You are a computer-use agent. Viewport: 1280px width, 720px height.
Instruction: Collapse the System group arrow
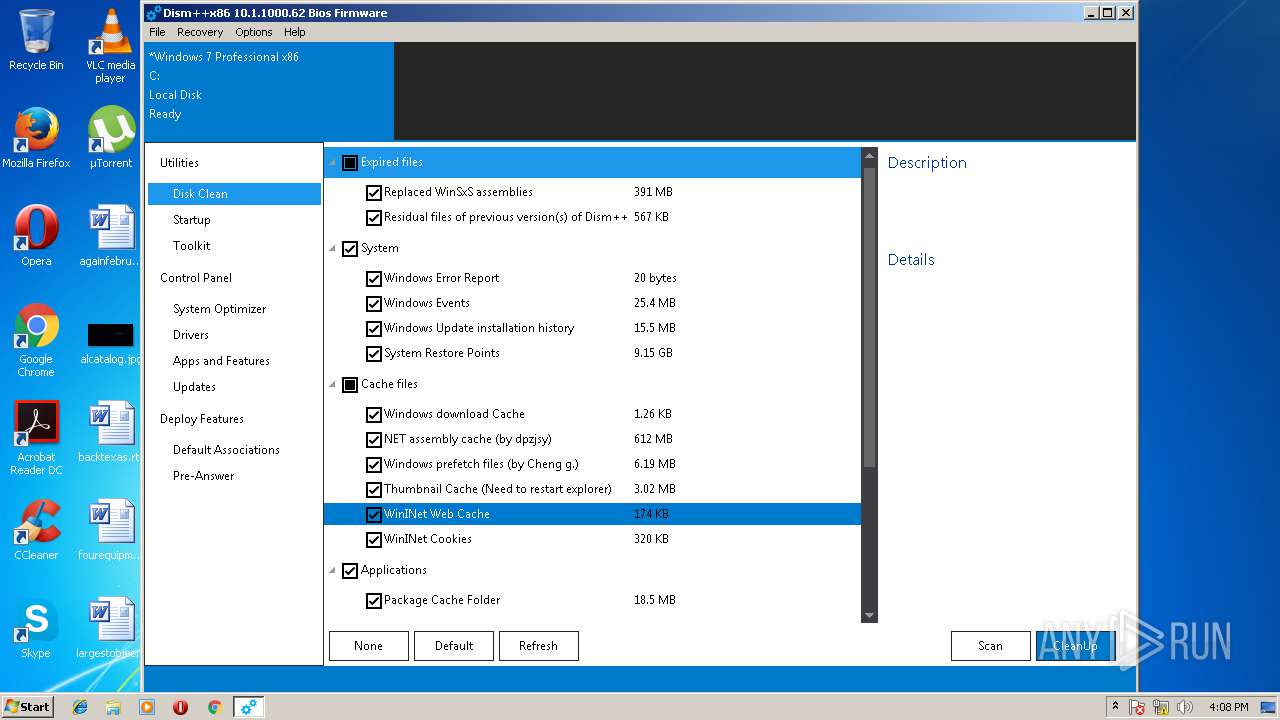[x=333, y=249]
